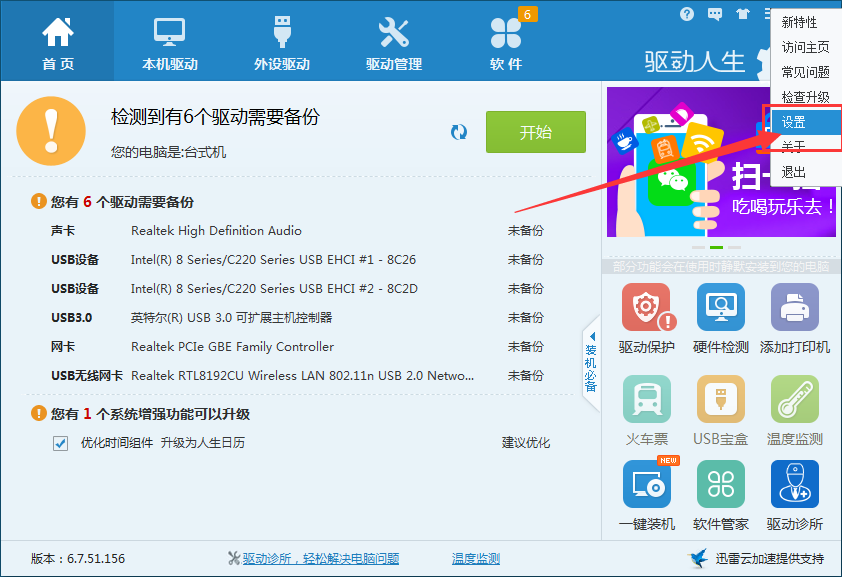
Task: Click the skin shirt icon
Action: [743, 14]
